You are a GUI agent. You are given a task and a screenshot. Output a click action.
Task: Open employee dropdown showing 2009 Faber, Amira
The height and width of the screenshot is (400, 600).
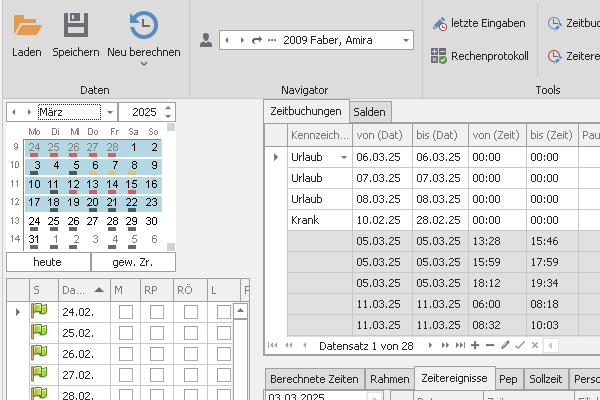406,40
